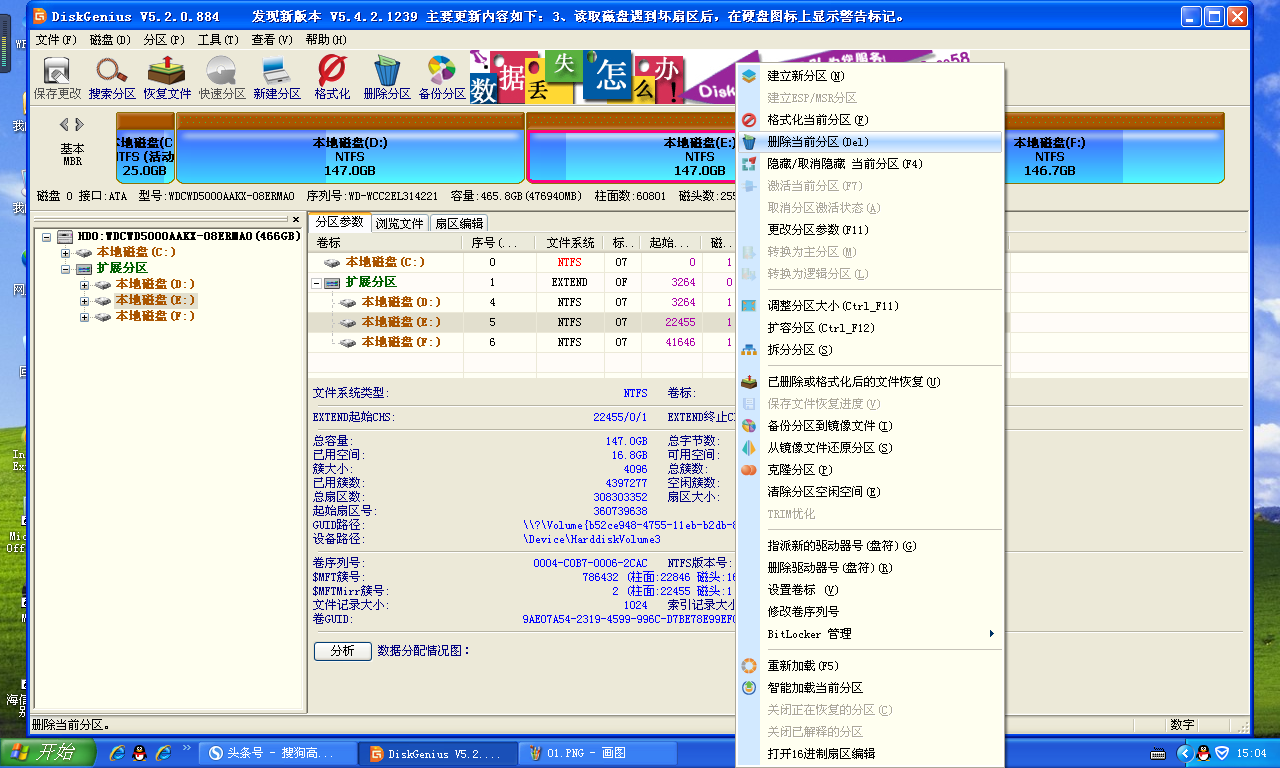Switch to the 浏览文件 tab
The width and height of the screenshot is (1280, 768).
click(399, 223)
